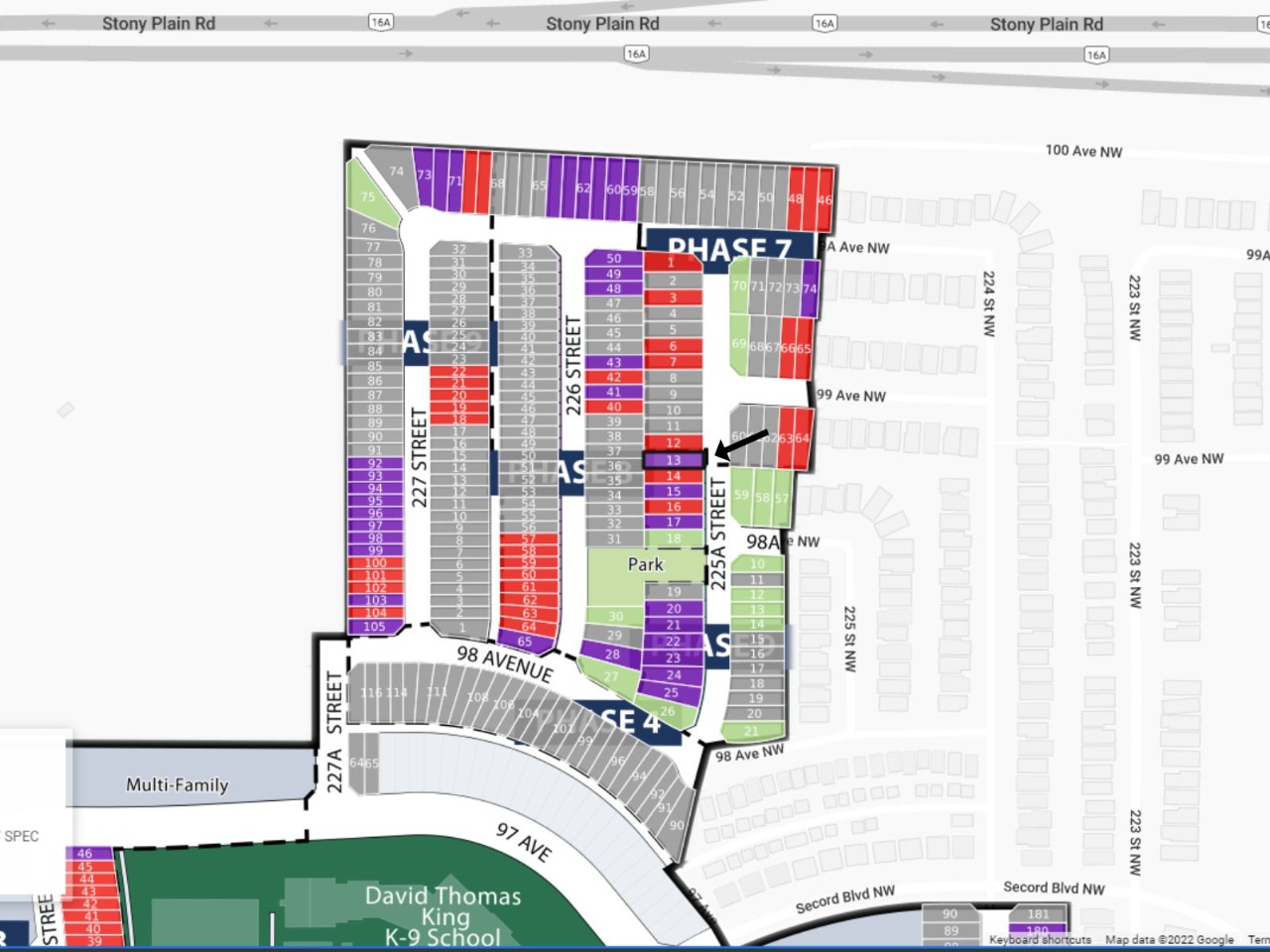Image resolution: width=1270 pixels, height=952 pixels.
Task: Choose gray lot 32 on 227 Street
Action: [459, 249]
